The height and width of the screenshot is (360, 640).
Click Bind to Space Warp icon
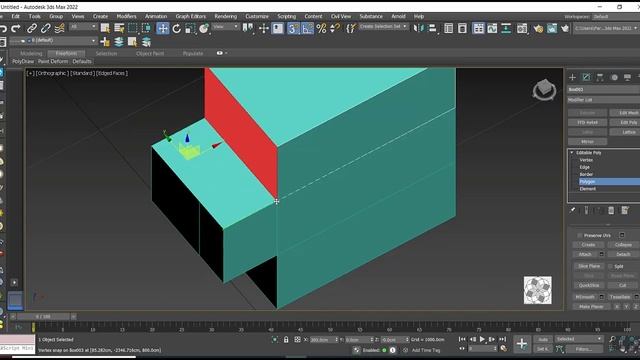tap(60, 28)
